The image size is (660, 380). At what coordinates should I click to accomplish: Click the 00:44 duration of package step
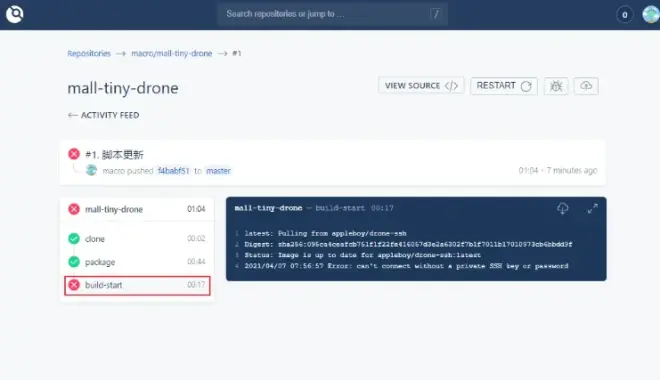coord(196,262)
